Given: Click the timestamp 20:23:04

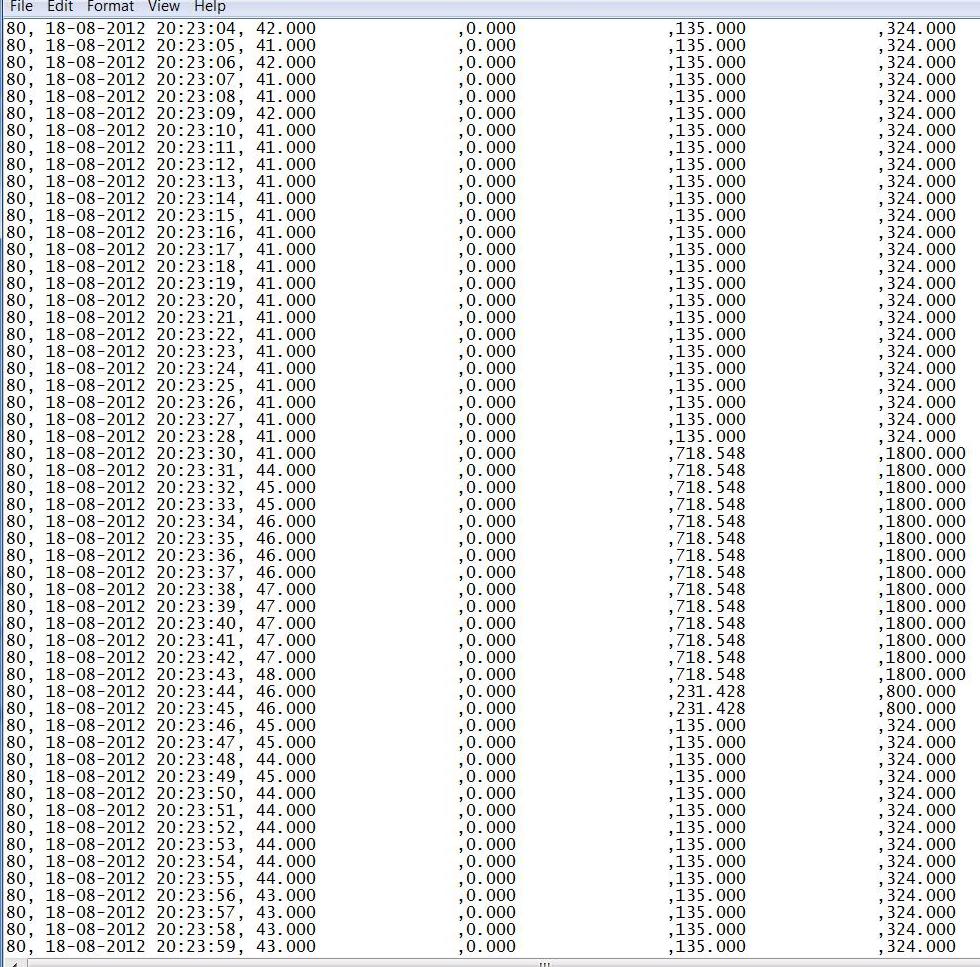Looking at the screenshot, I should click(x=196, y=29).
